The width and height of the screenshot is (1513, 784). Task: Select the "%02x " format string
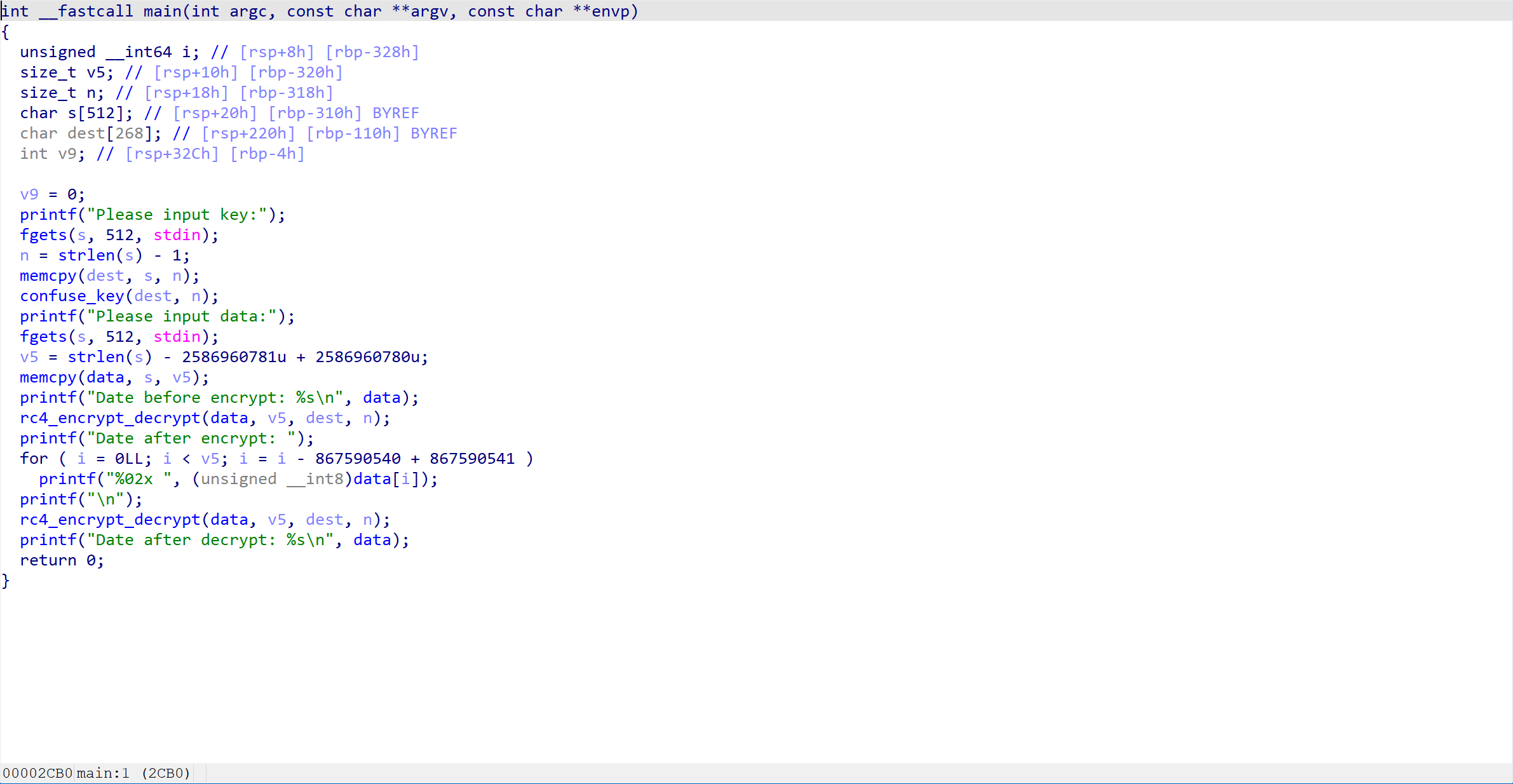[139, 479]
